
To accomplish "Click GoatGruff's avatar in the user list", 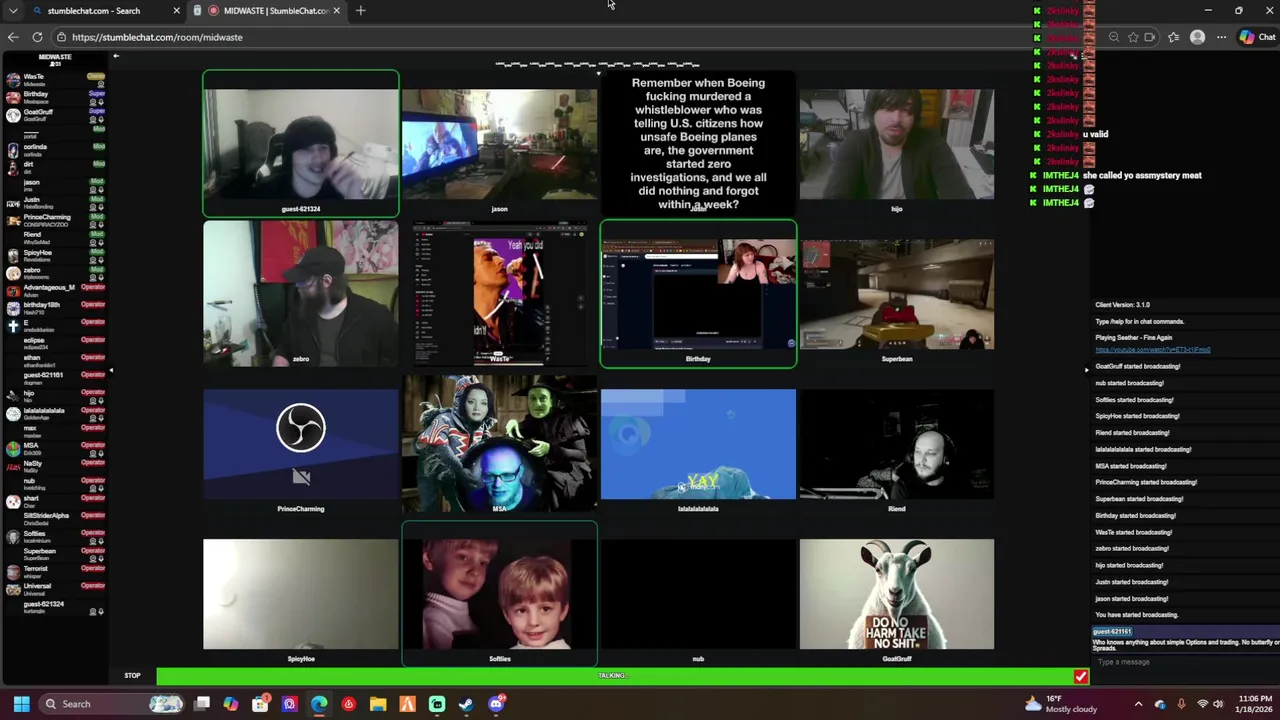I will tap(12, 115).
